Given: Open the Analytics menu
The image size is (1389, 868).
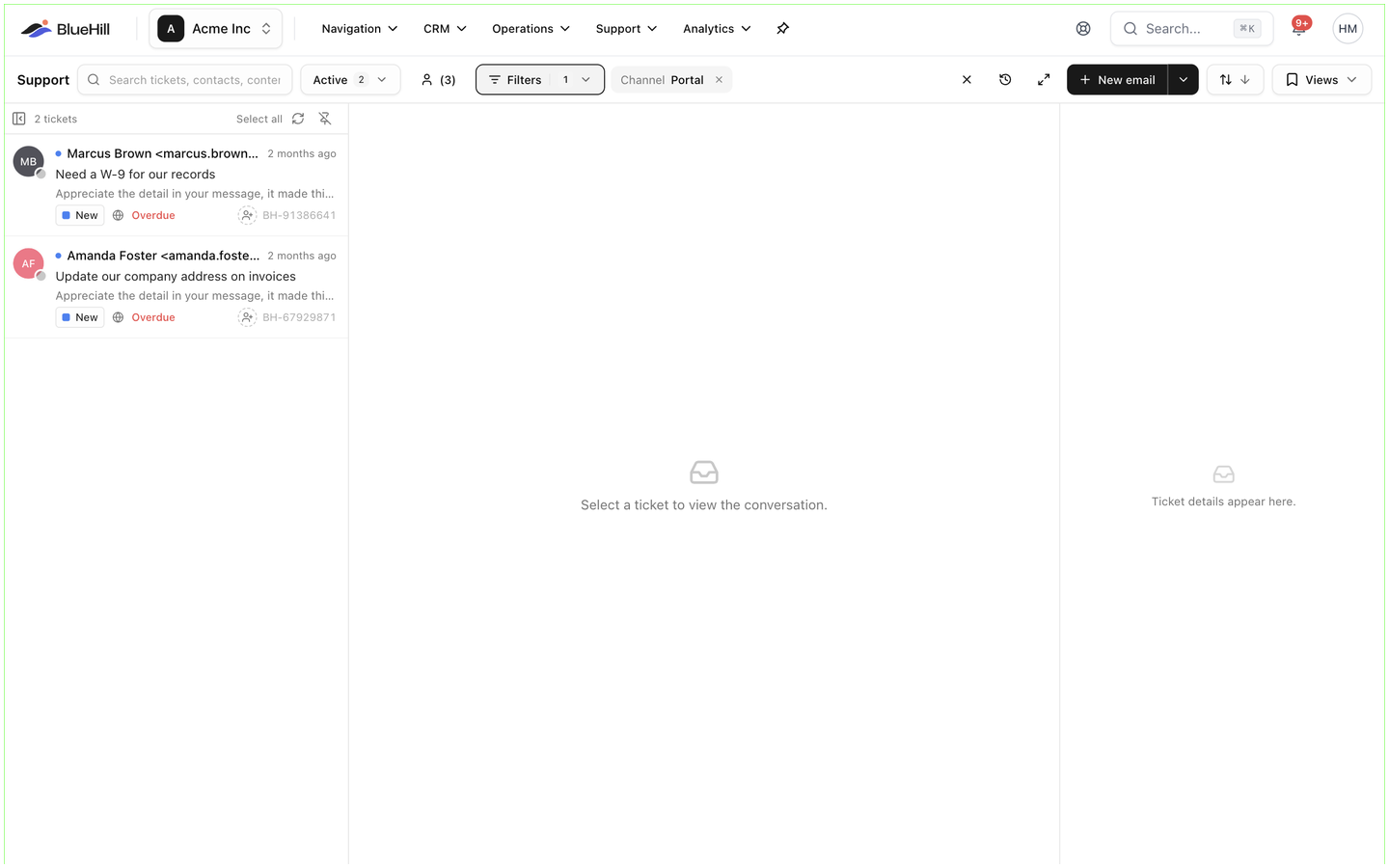Looking at the screenshot, I should pos(717,29).
